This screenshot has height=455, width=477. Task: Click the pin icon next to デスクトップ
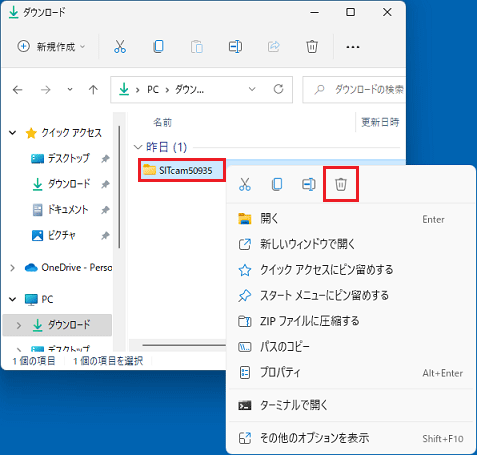(105, 159)
